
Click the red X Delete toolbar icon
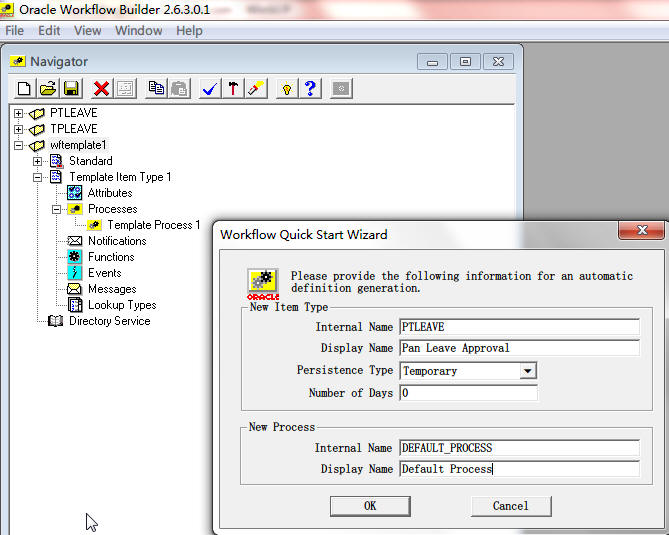(x=102, y=89)
